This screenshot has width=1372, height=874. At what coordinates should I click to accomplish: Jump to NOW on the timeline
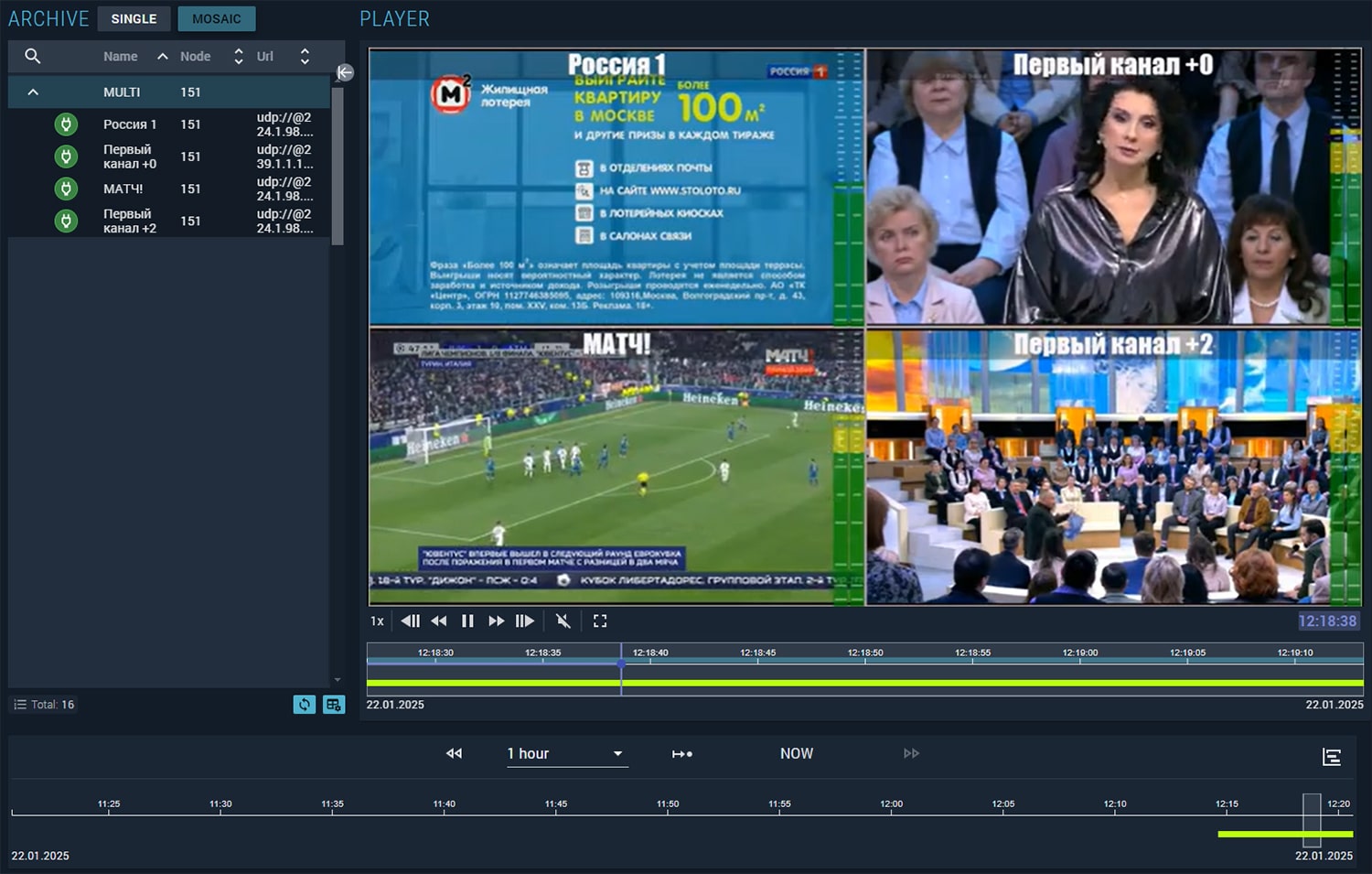click(797, 753)
